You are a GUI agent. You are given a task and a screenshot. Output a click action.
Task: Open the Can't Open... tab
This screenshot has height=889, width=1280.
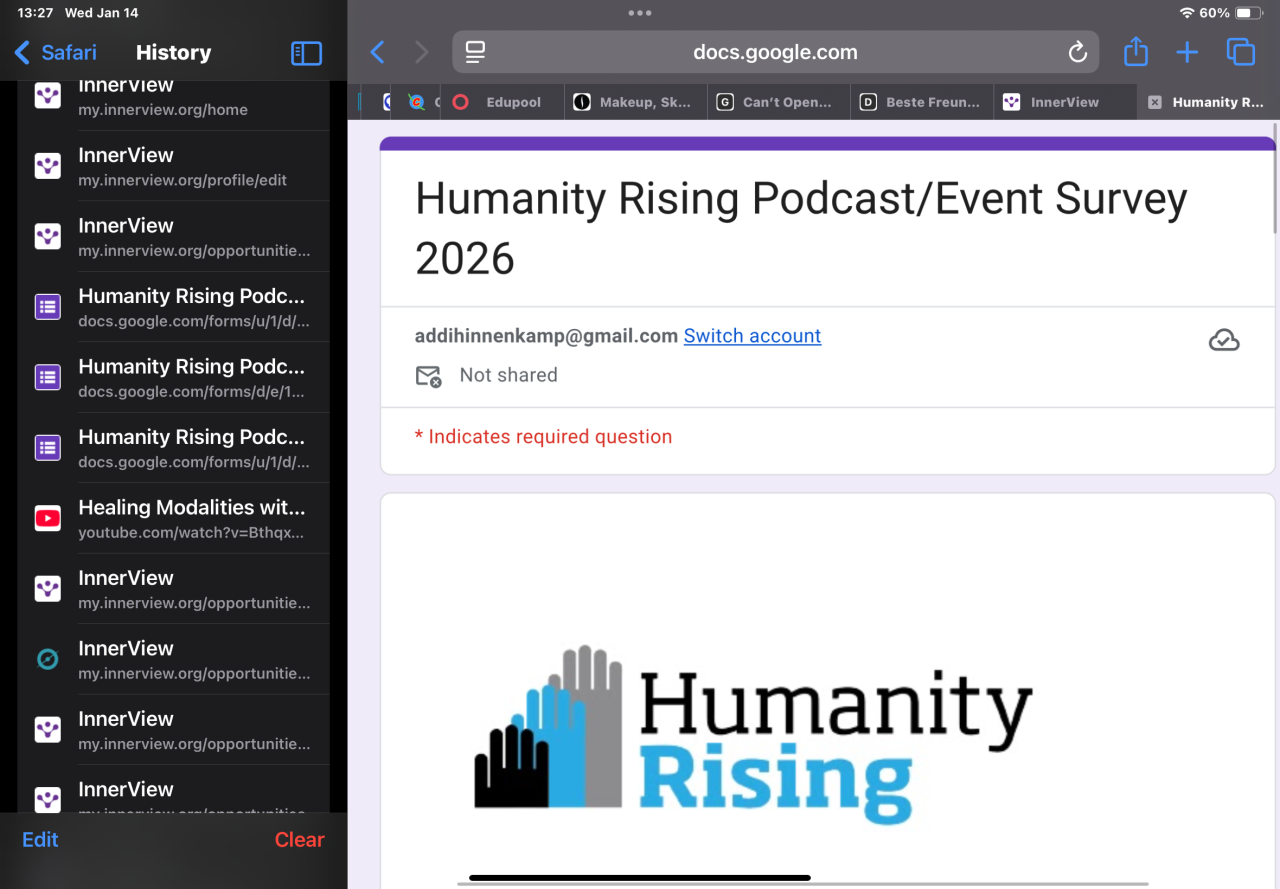click(778, 102)
